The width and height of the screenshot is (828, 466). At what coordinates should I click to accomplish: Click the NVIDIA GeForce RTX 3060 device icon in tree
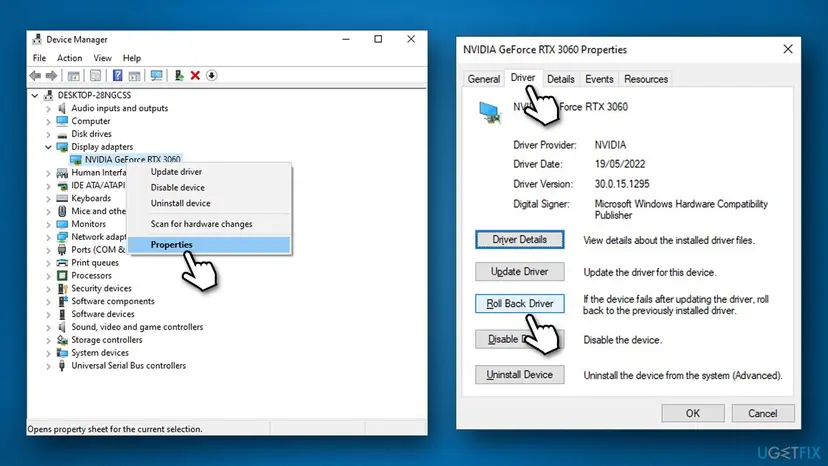76,160
